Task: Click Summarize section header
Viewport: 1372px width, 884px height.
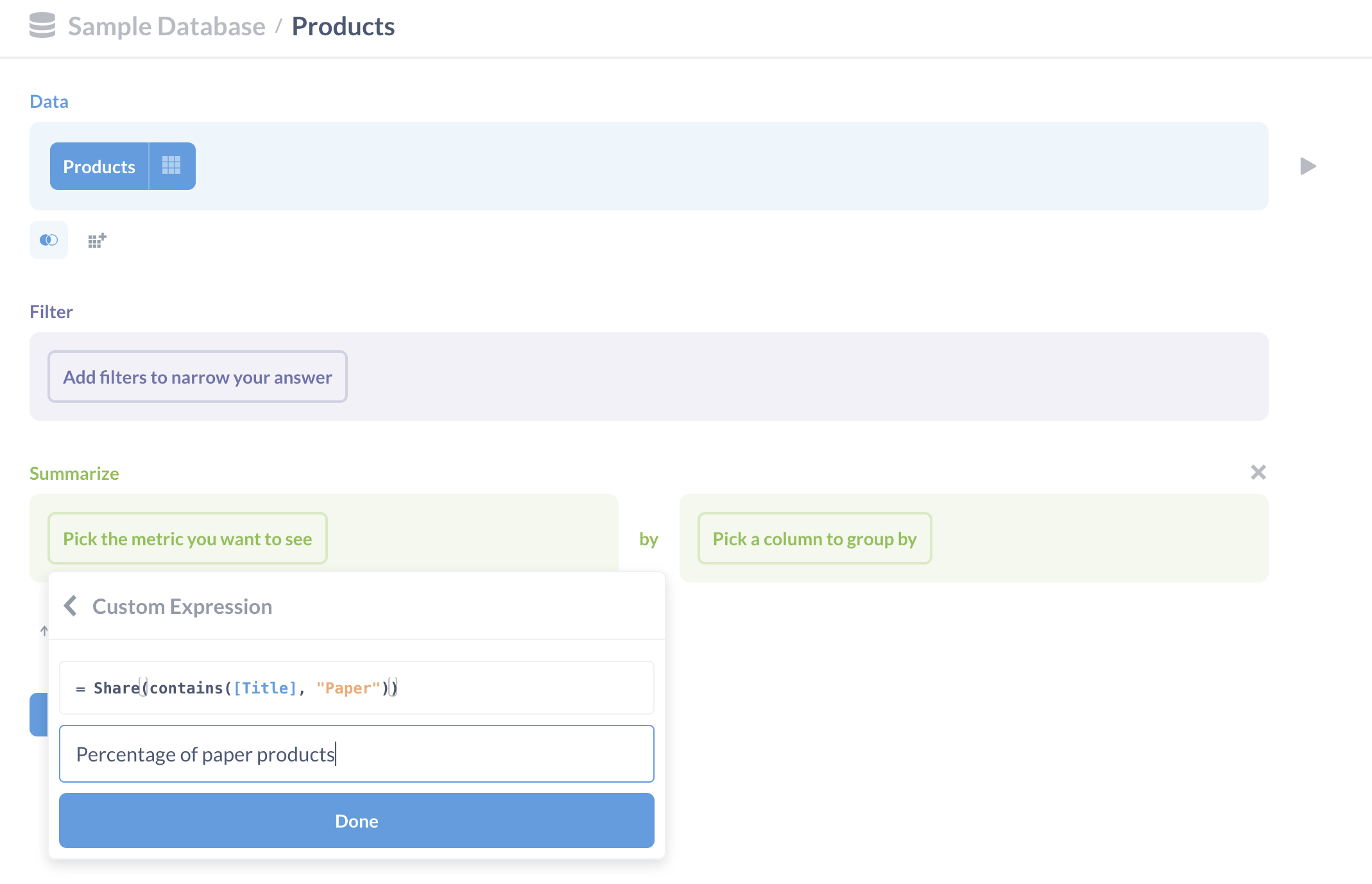Action: [75, 473]
